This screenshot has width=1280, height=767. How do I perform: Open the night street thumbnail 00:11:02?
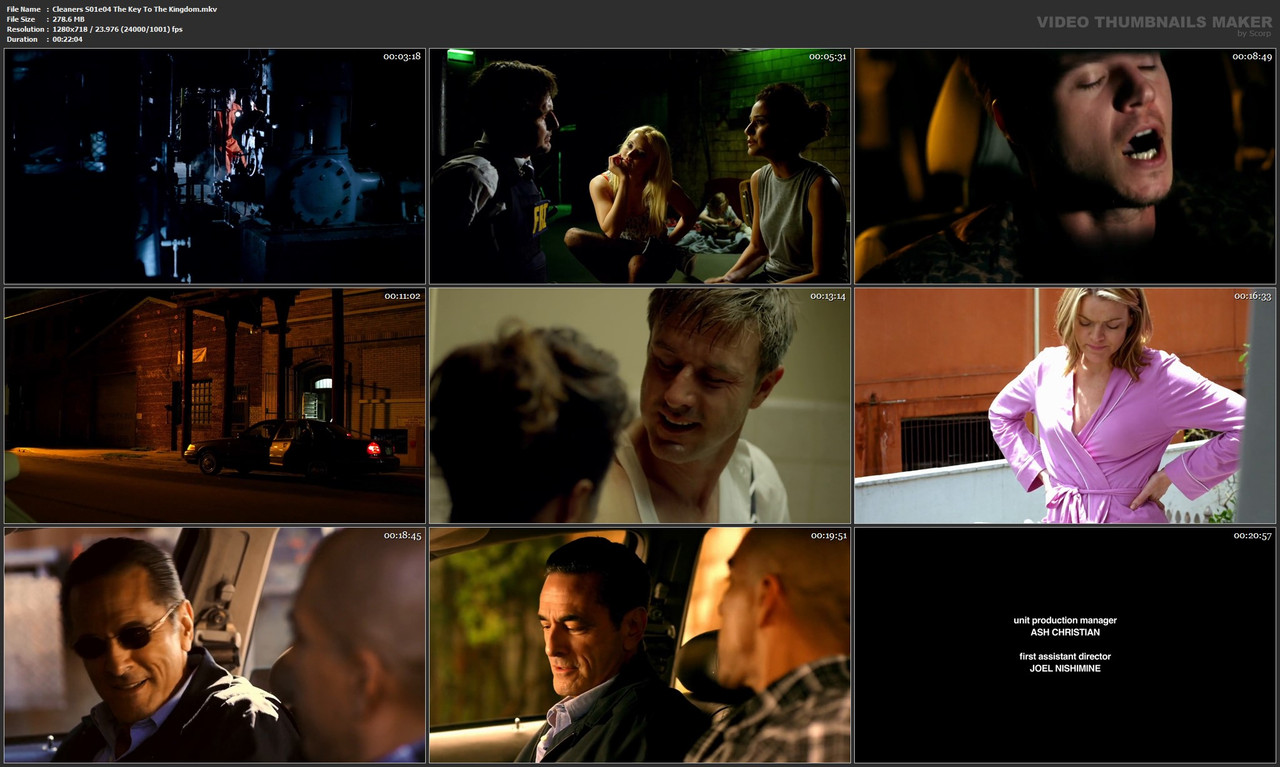click(x=215, y=406)
